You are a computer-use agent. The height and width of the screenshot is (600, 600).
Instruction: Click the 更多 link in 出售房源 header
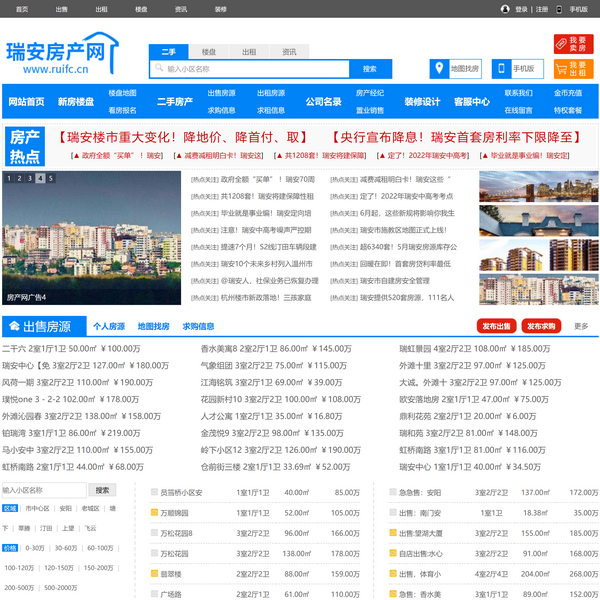(x=581, y=326)
